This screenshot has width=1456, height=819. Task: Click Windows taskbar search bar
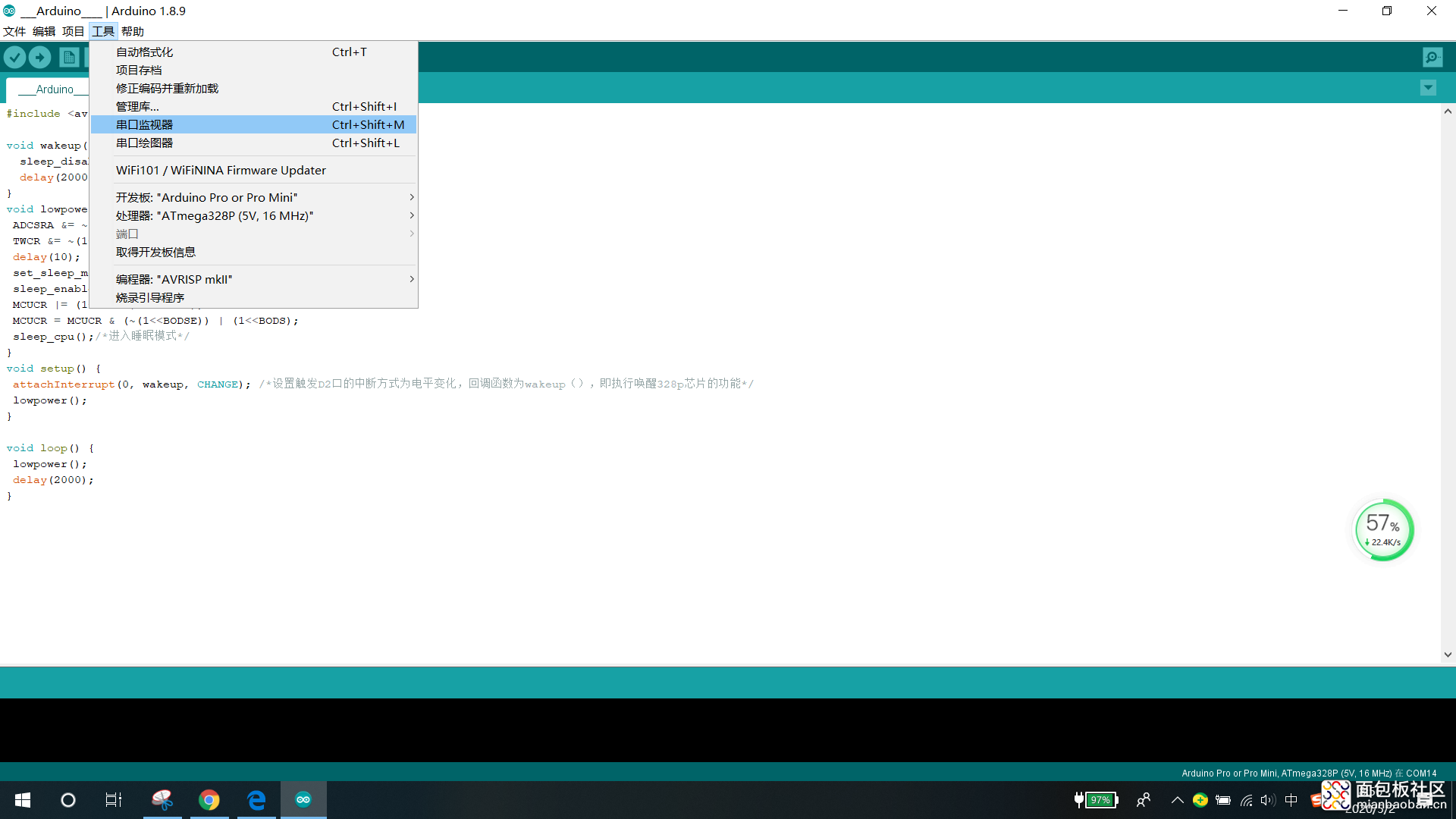[x=67, y=799]
